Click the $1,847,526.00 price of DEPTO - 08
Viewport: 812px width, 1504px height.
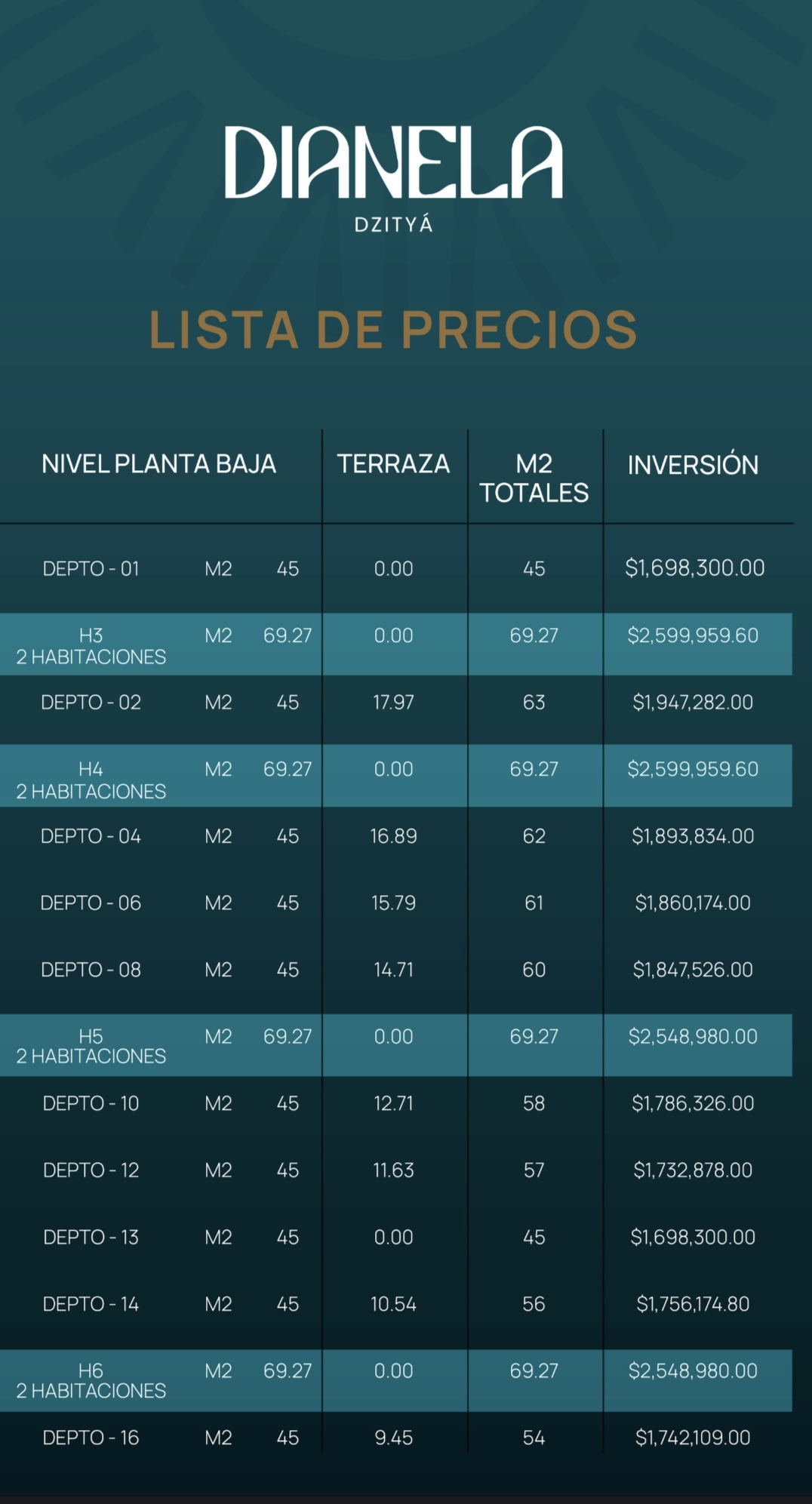click(x=693, y=970)
